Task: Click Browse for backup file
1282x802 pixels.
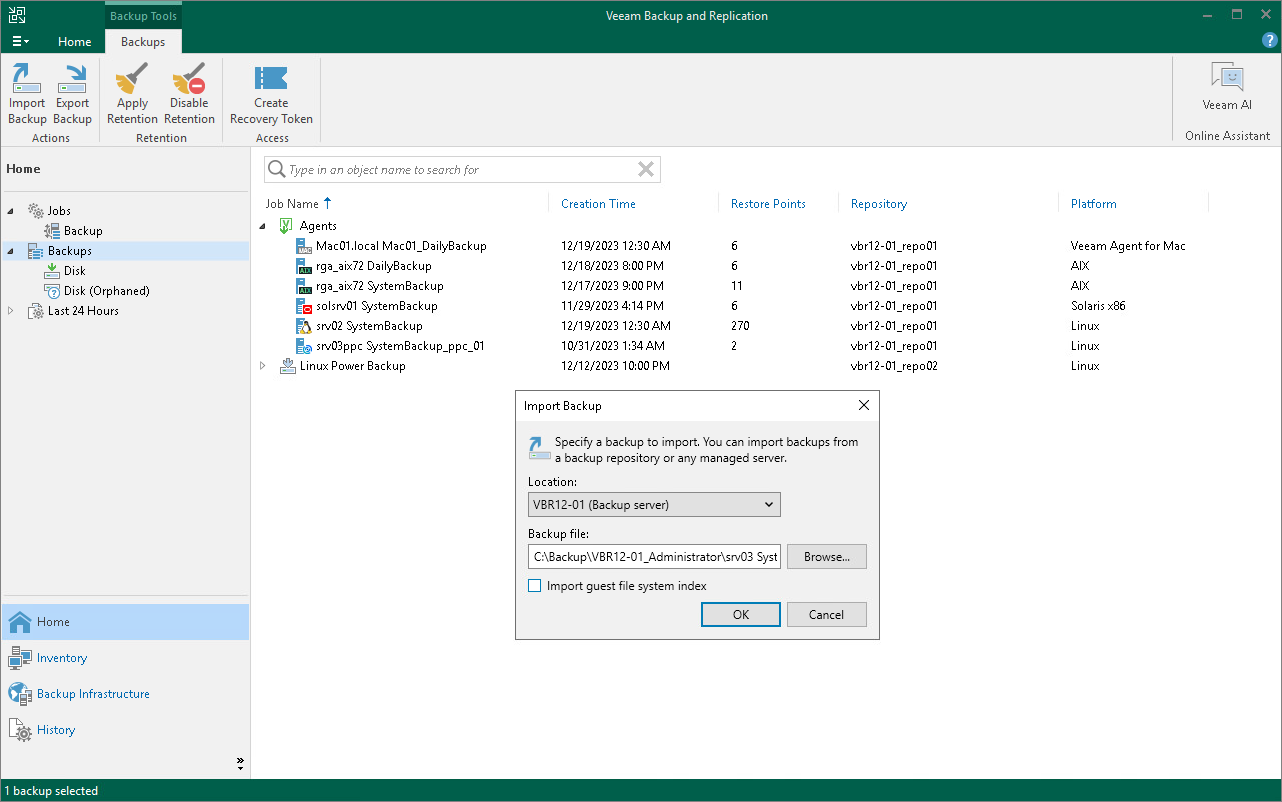Action: tap(826, 557)
